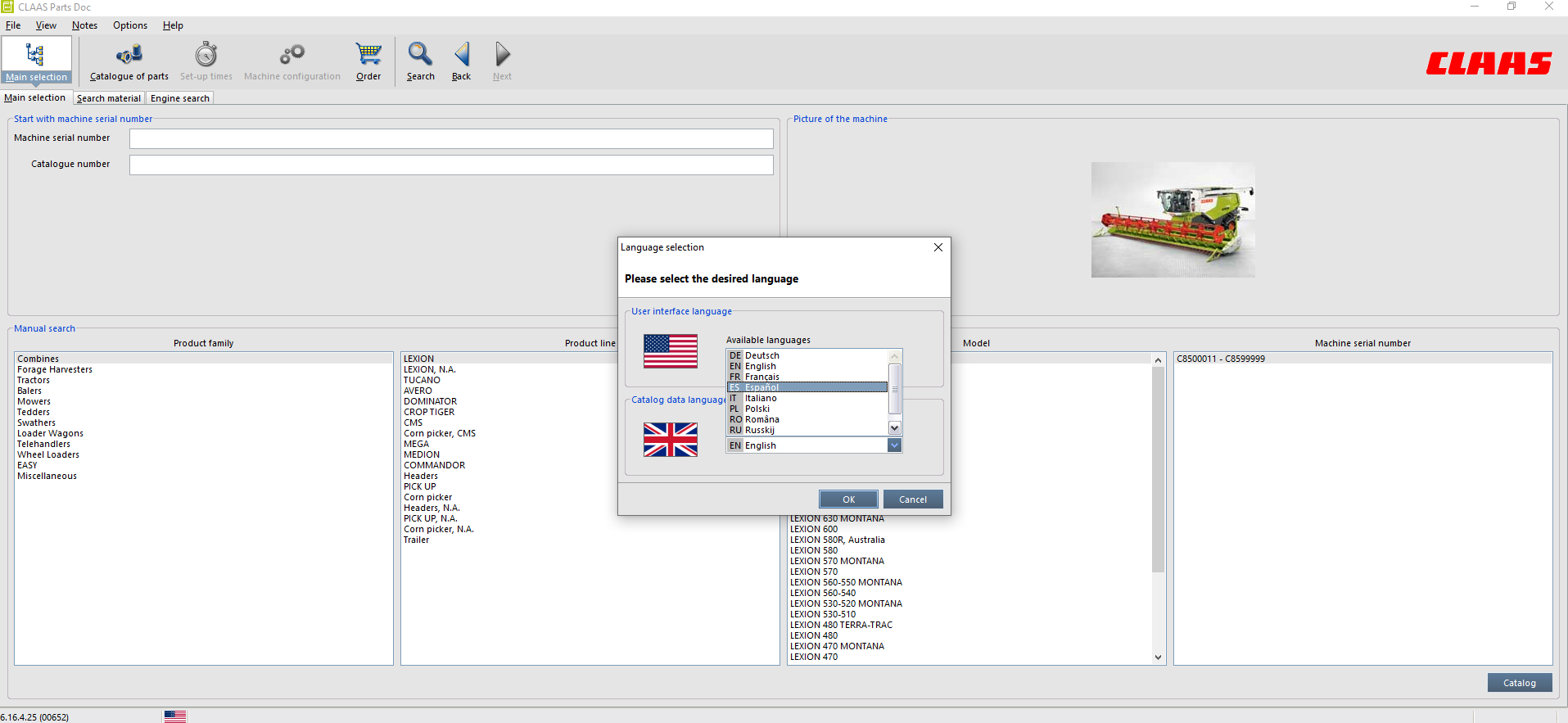Select Italiano in available languages

tap(807, 398)
